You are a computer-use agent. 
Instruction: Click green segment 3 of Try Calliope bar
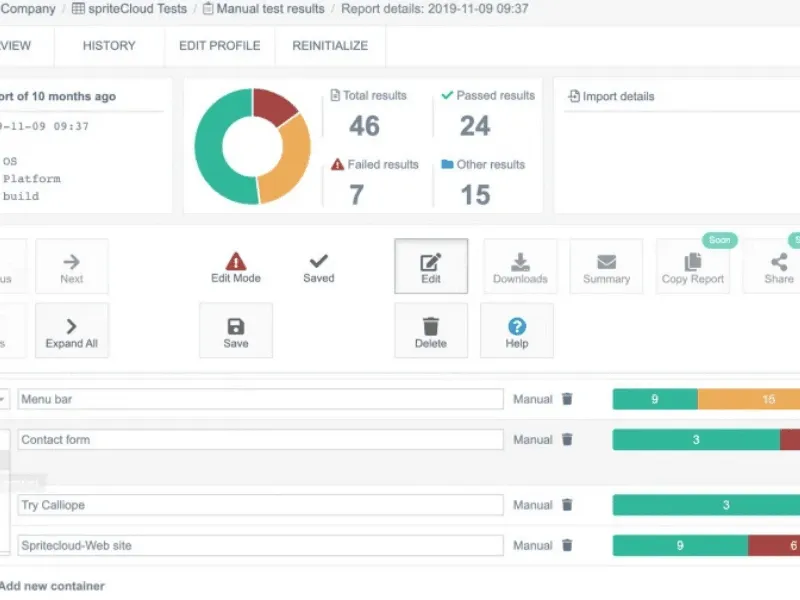(x=706, y=505)
